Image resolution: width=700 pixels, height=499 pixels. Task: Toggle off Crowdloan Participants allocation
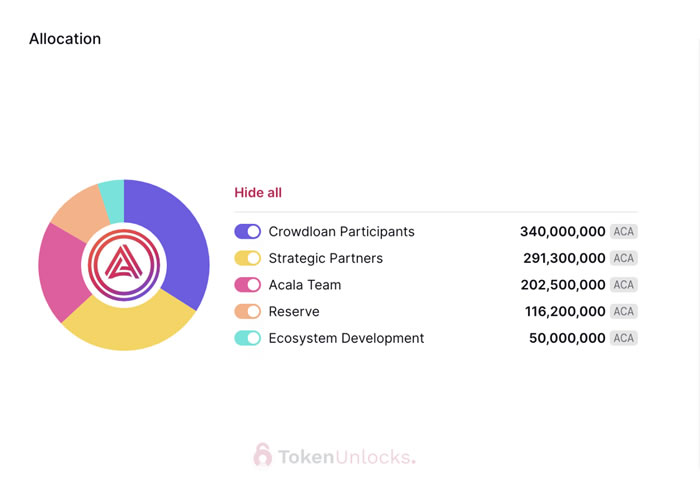(247, 231)
